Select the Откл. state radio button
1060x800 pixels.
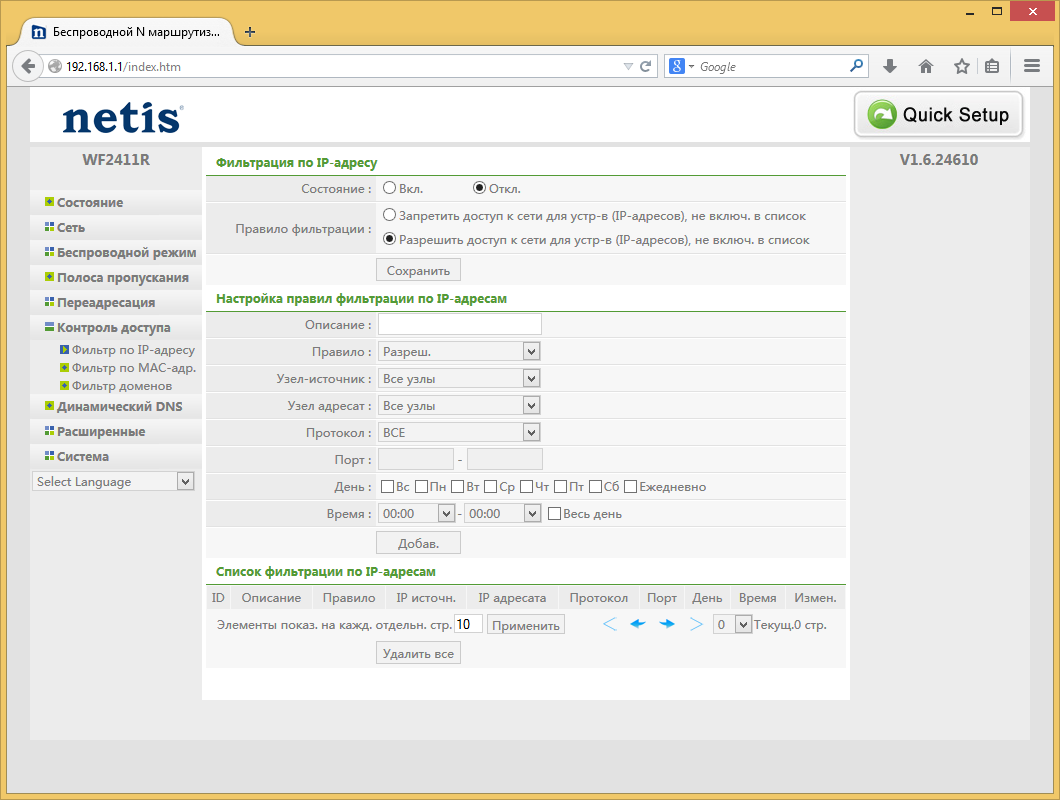click(479, 188)
